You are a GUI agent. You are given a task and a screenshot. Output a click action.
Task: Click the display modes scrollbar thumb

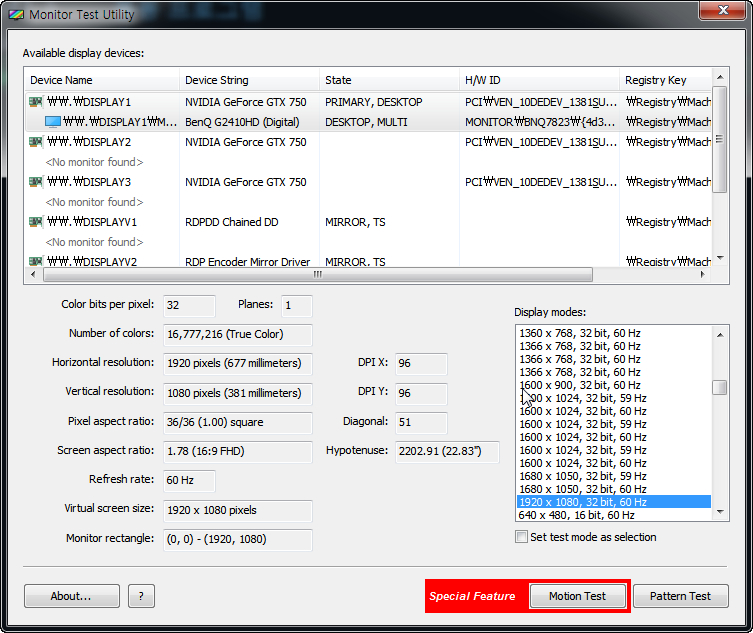pos(719,387)
